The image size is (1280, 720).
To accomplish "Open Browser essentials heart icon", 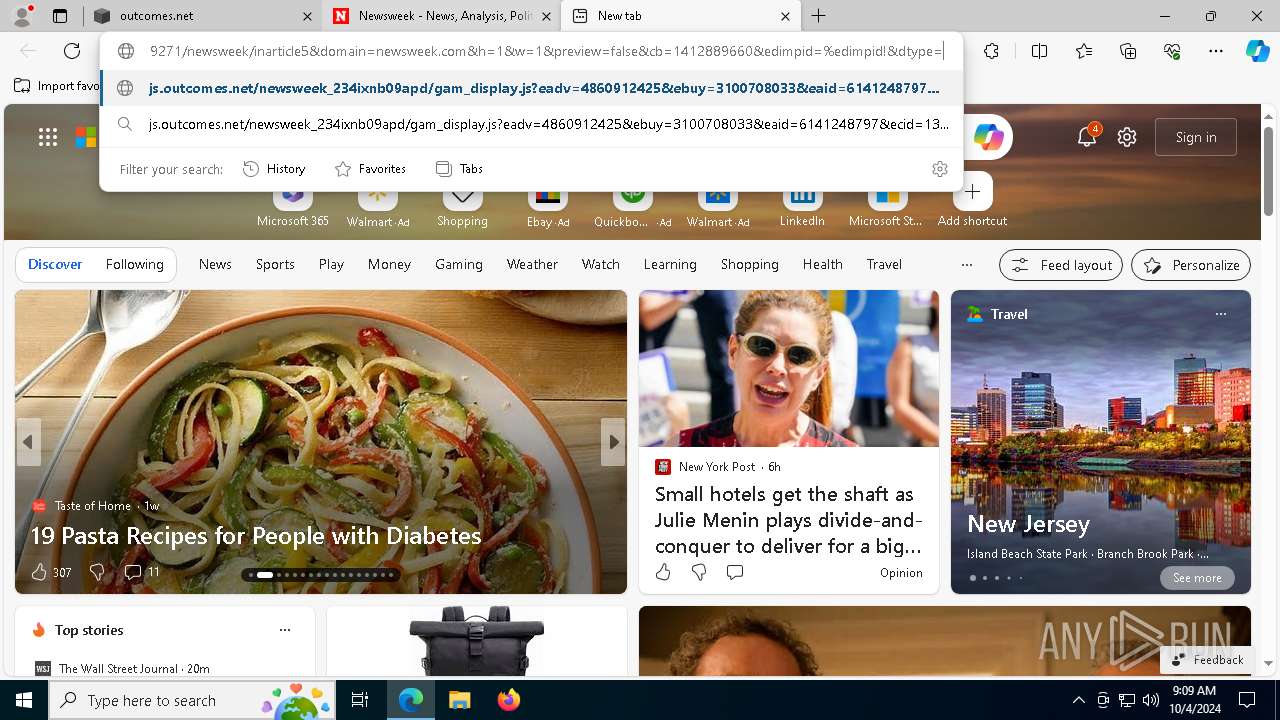I will [x=1172, y=51].
